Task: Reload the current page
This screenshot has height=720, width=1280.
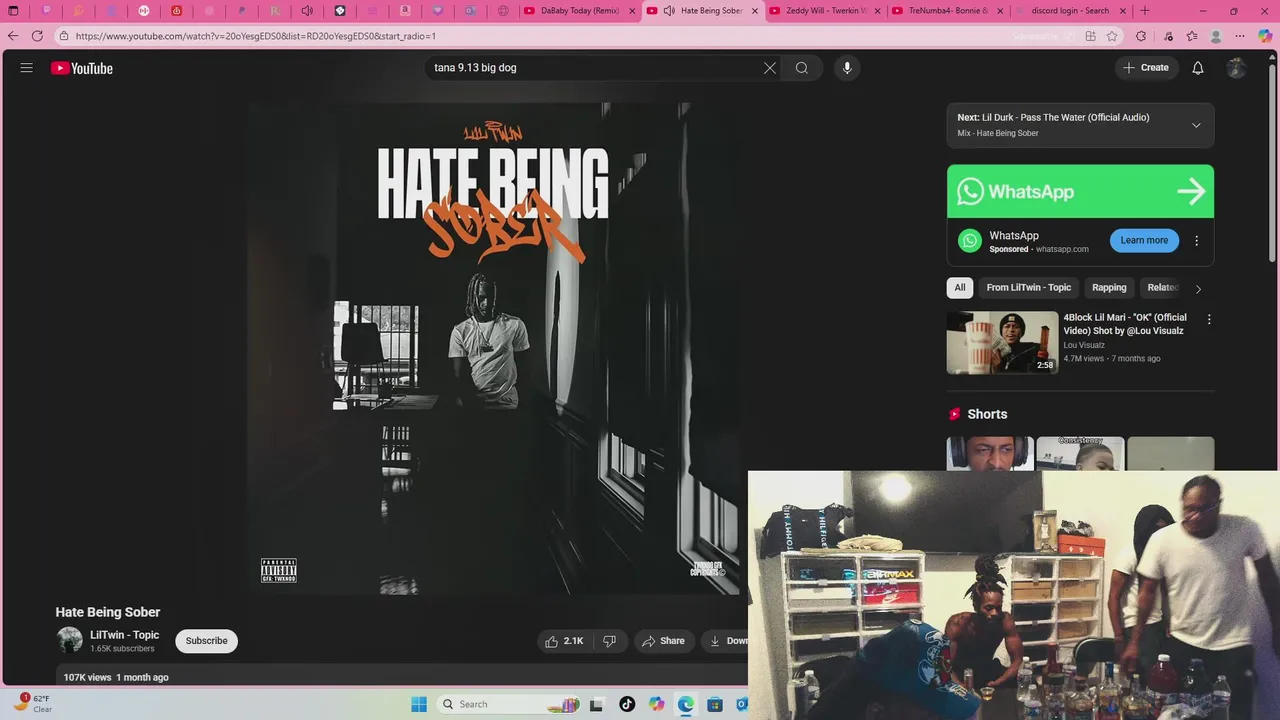Action: point(37,36)
